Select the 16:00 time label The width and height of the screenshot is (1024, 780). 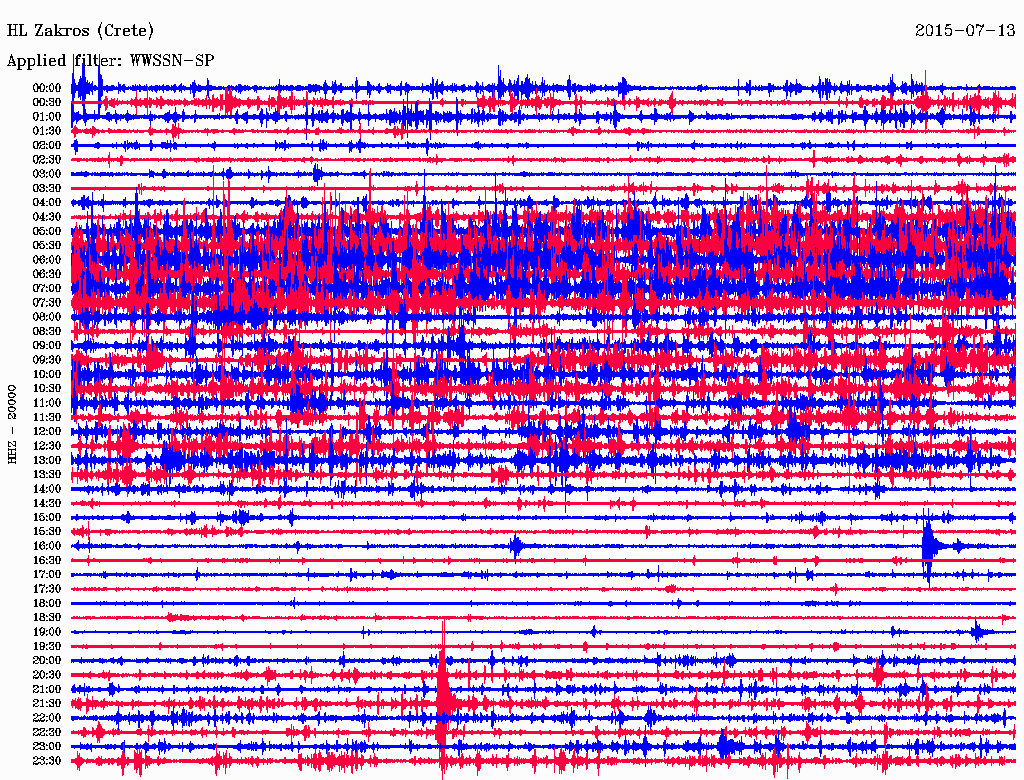(x=47, y=545)
